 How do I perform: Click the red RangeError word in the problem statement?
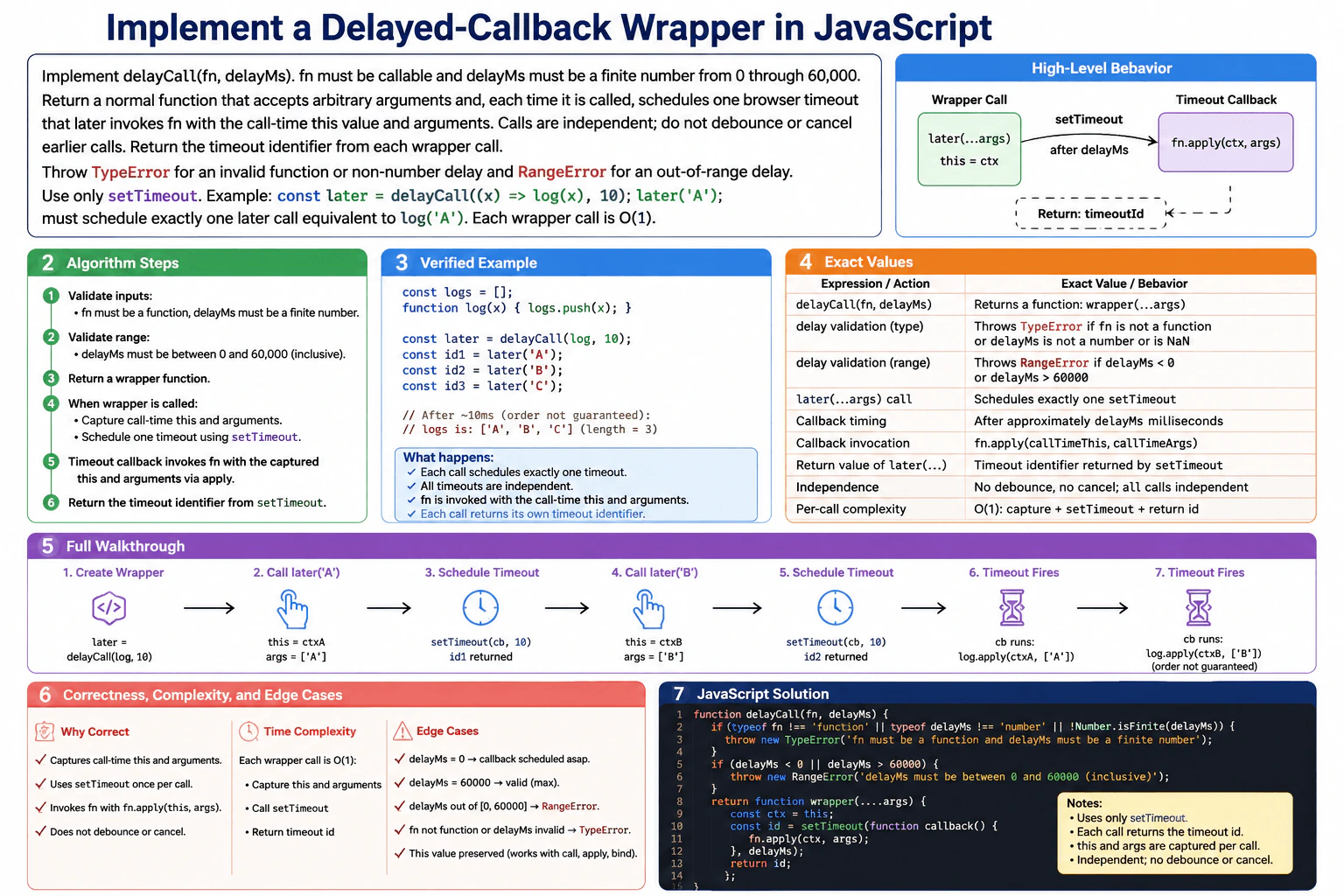[562, 171]
